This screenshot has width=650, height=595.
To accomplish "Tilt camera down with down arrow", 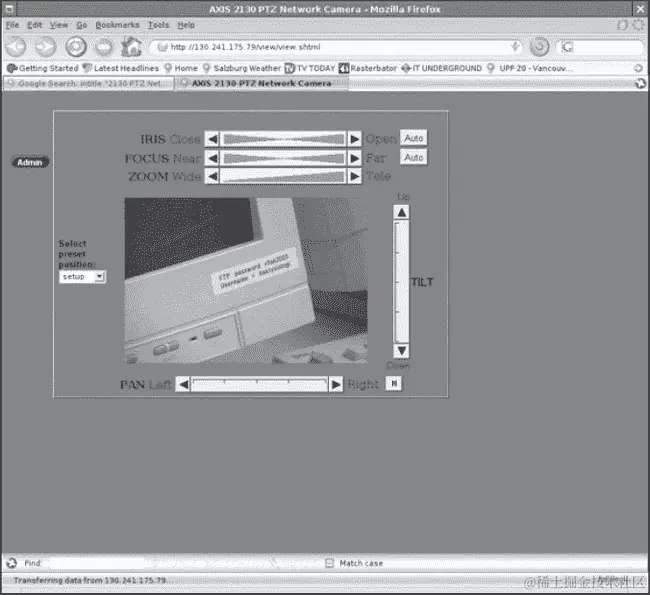I will tap(401, 351).
